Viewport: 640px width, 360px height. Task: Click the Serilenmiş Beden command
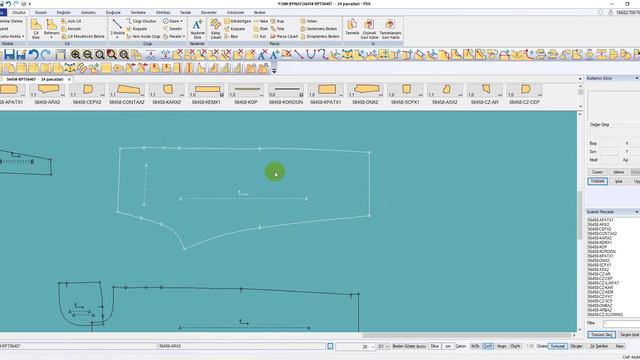click(319, 29)
